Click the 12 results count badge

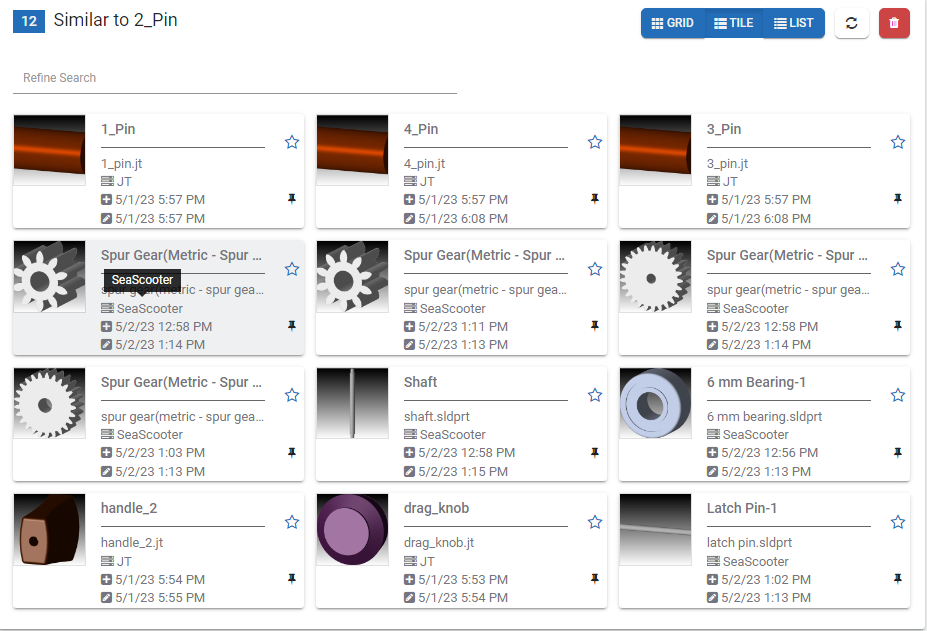coord(29,20)
